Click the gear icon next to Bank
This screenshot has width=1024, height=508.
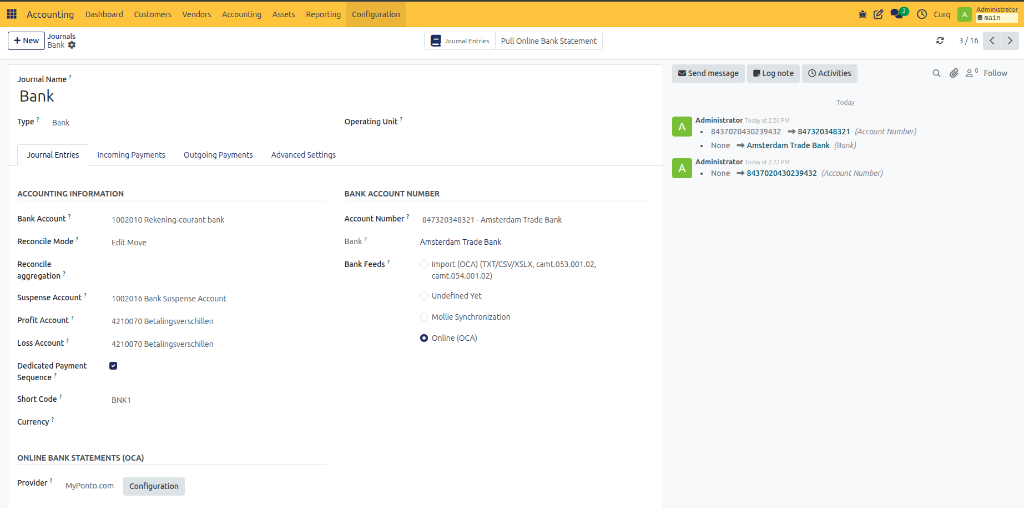[72, 45]
